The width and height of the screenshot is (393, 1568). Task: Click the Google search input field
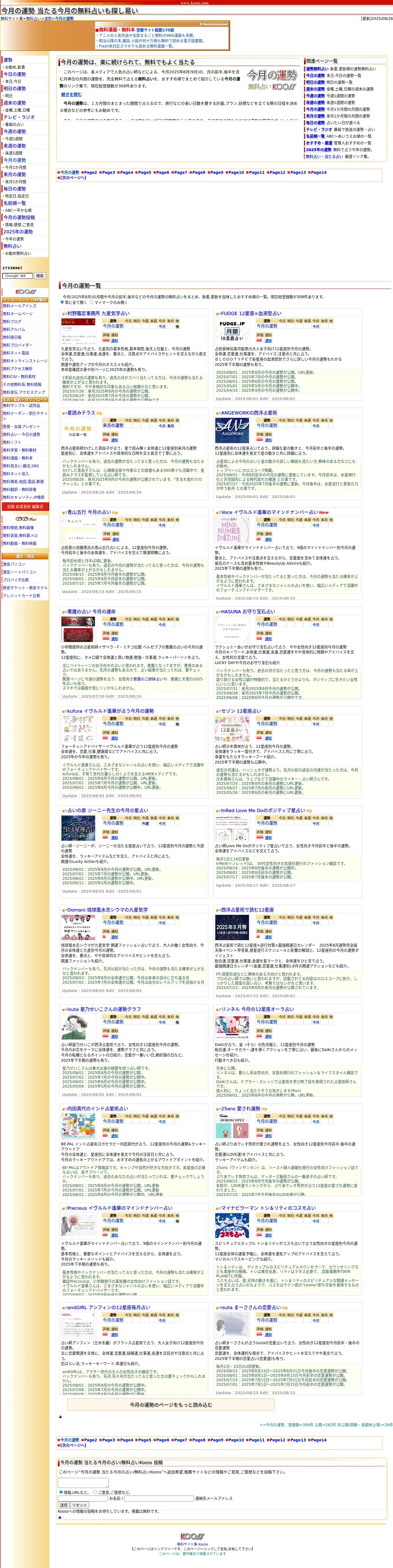click(x=17, y=276)
